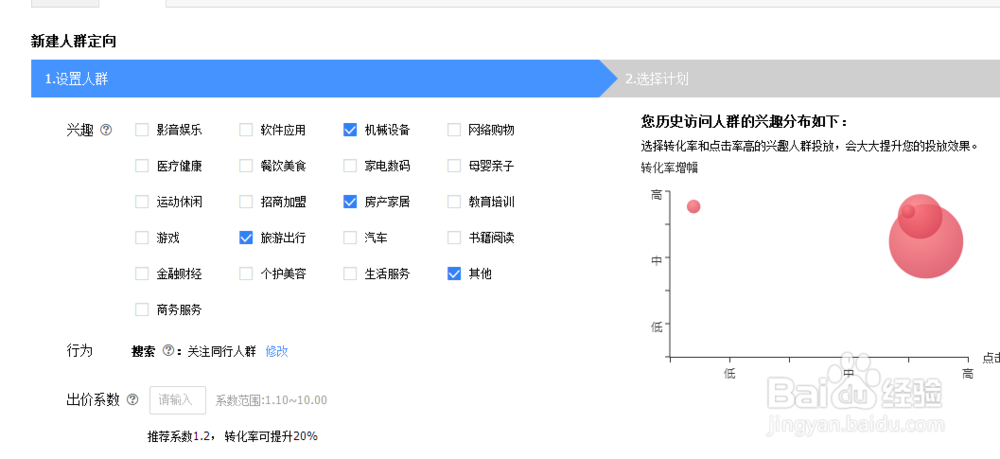Viewport: 1000px width, 459px height.
Task: Open help icon next to 兴趣
Action: [107, 130]
